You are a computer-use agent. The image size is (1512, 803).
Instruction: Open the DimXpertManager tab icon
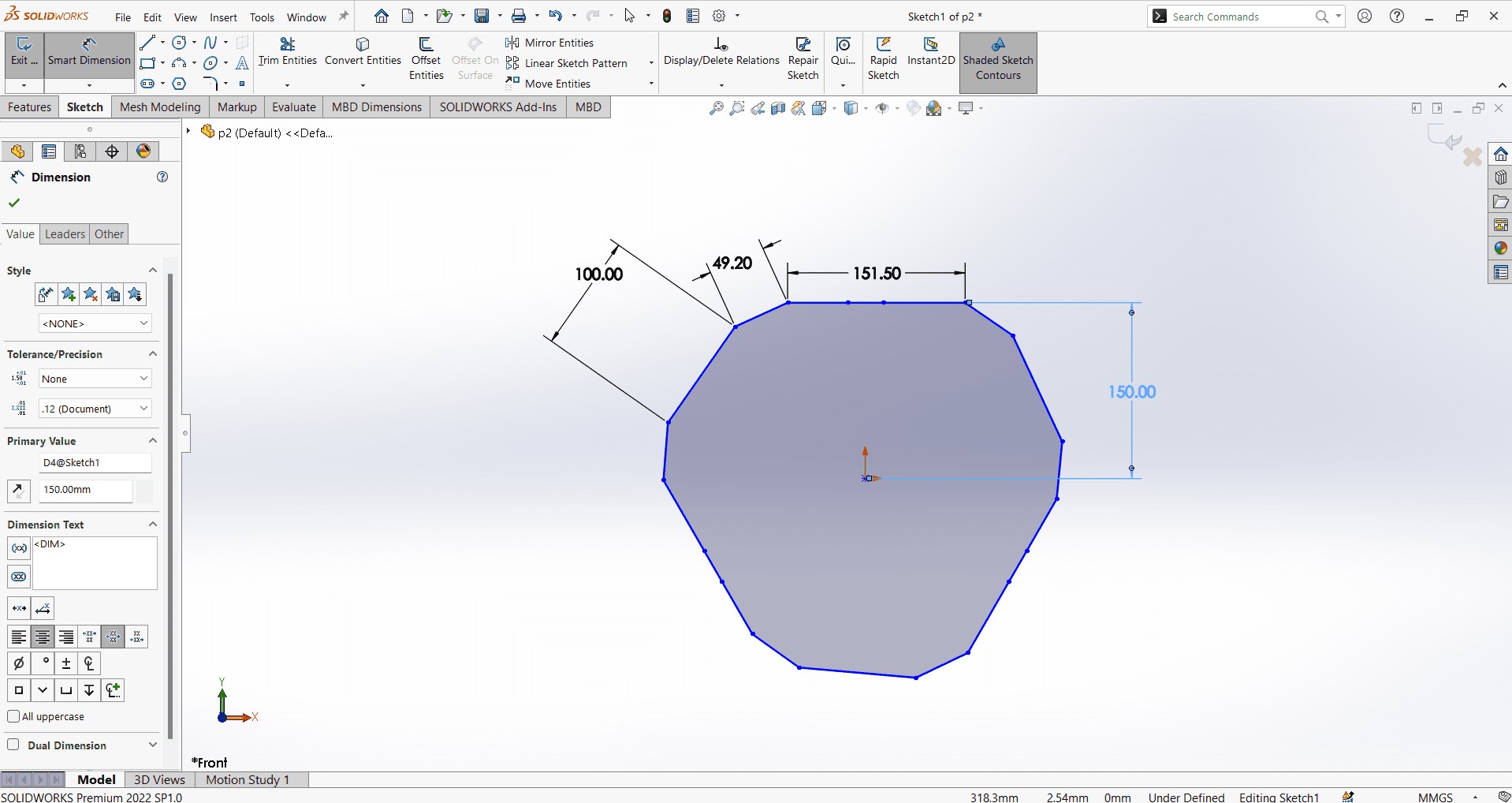[x=112, y=151]
